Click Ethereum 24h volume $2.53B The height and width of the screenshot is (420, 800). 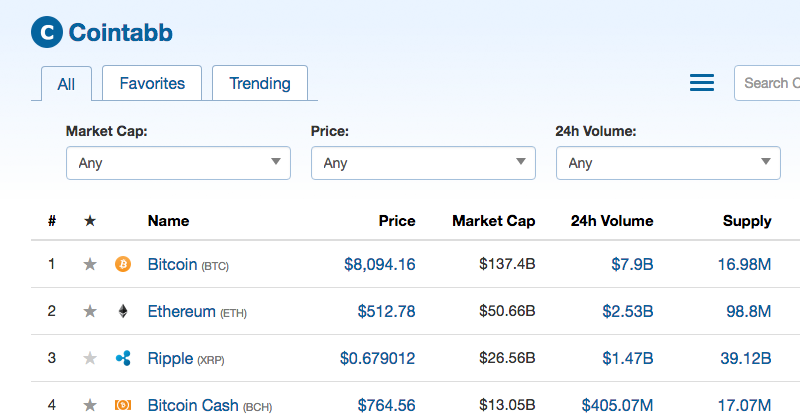click(x=628, y=311)
